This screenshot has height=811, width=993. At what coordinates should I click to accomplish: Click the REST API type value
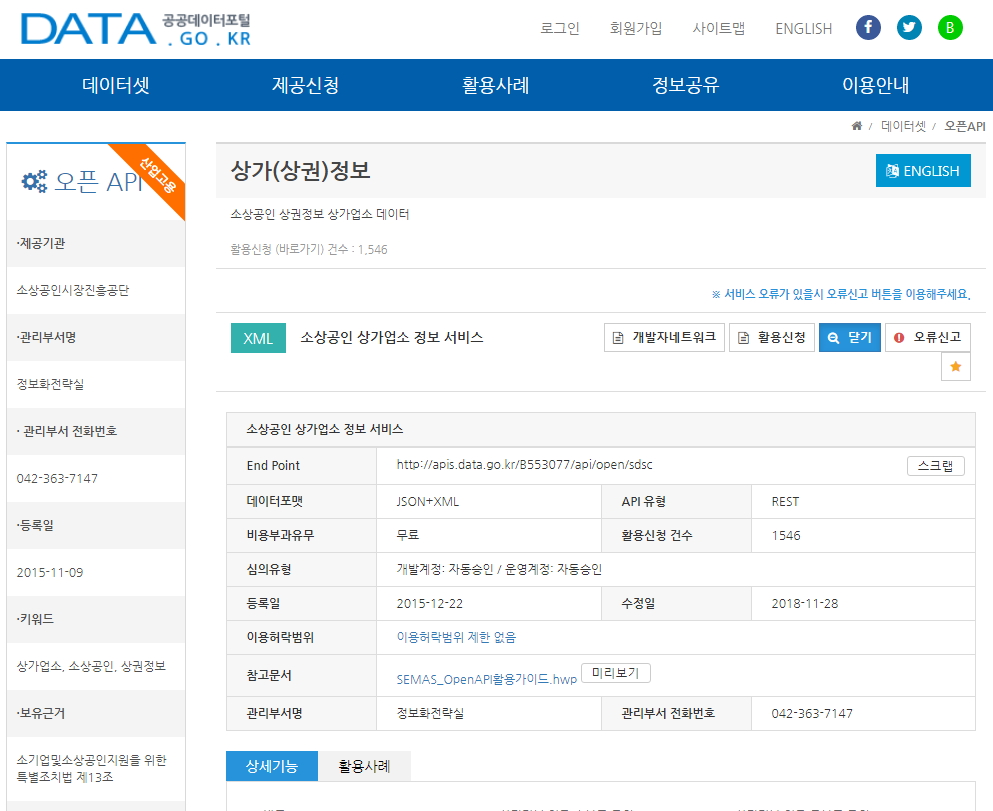[x=785, y=501]
